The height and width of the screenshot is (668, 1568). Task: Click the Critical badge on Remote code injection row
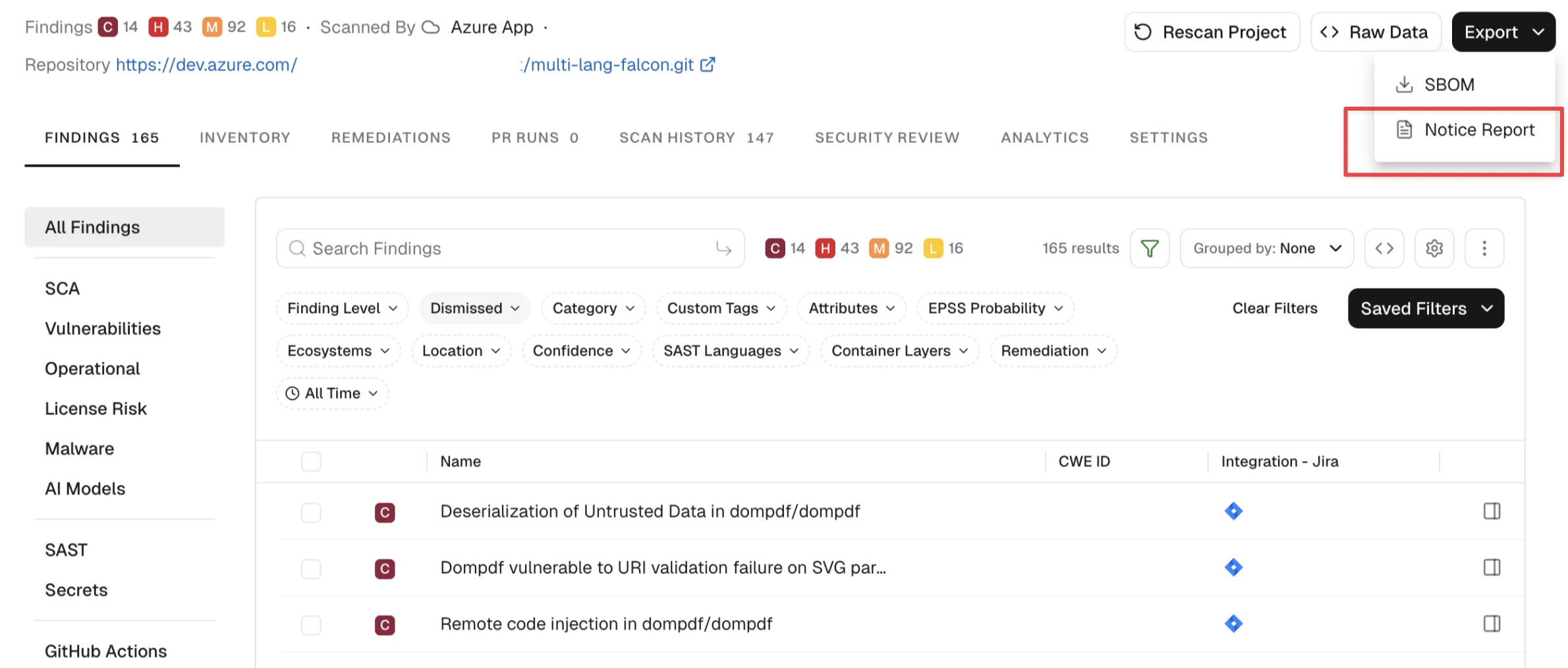pos(385,625)
